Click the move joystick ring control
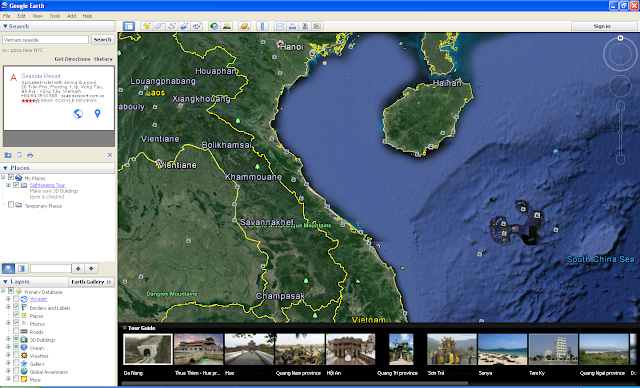Screen dimensions: 640x388 coord(620,86)
